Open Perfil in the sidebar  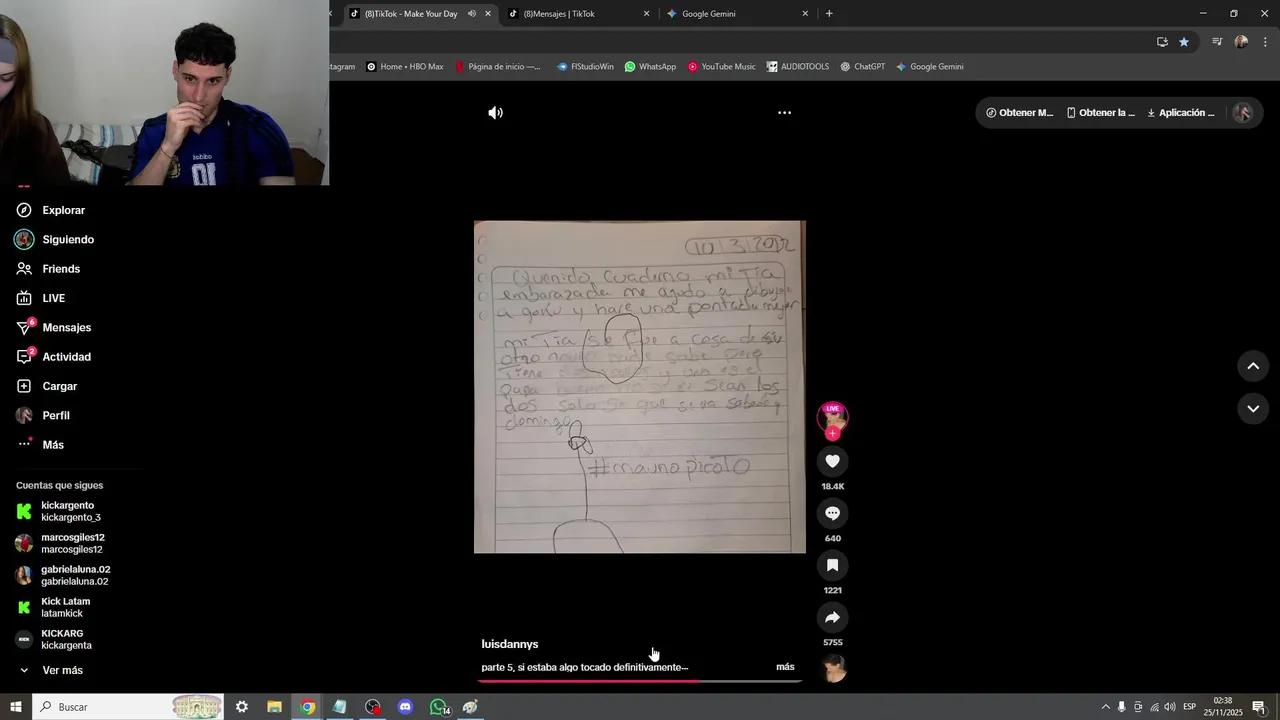[56, 415]
